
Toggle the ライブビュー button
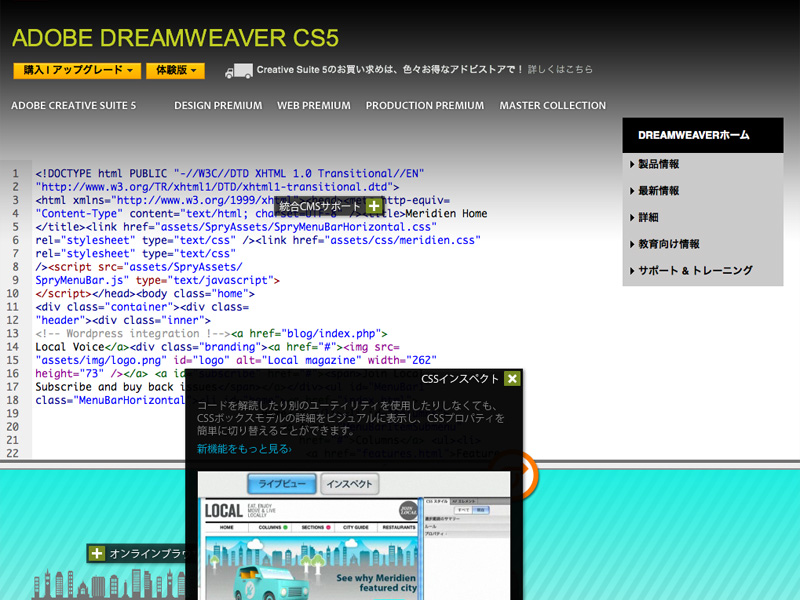[x=282, y=484]
